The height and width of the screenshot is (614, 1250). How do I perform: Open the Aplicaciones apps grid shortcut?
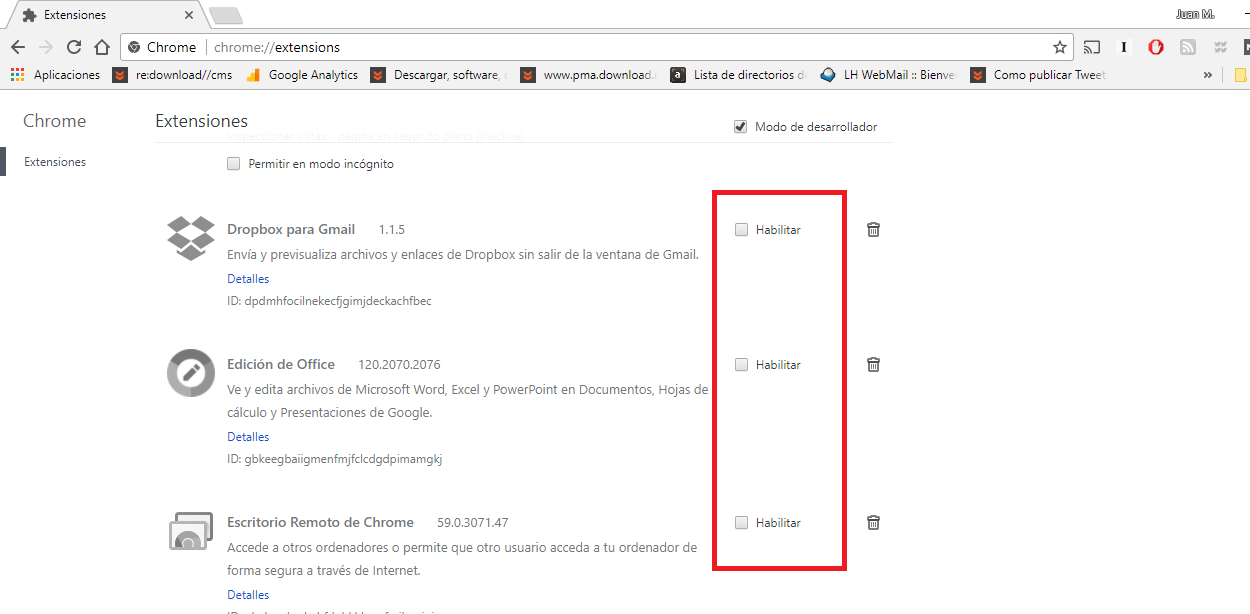pyautogui.click(x=56, y=75)
